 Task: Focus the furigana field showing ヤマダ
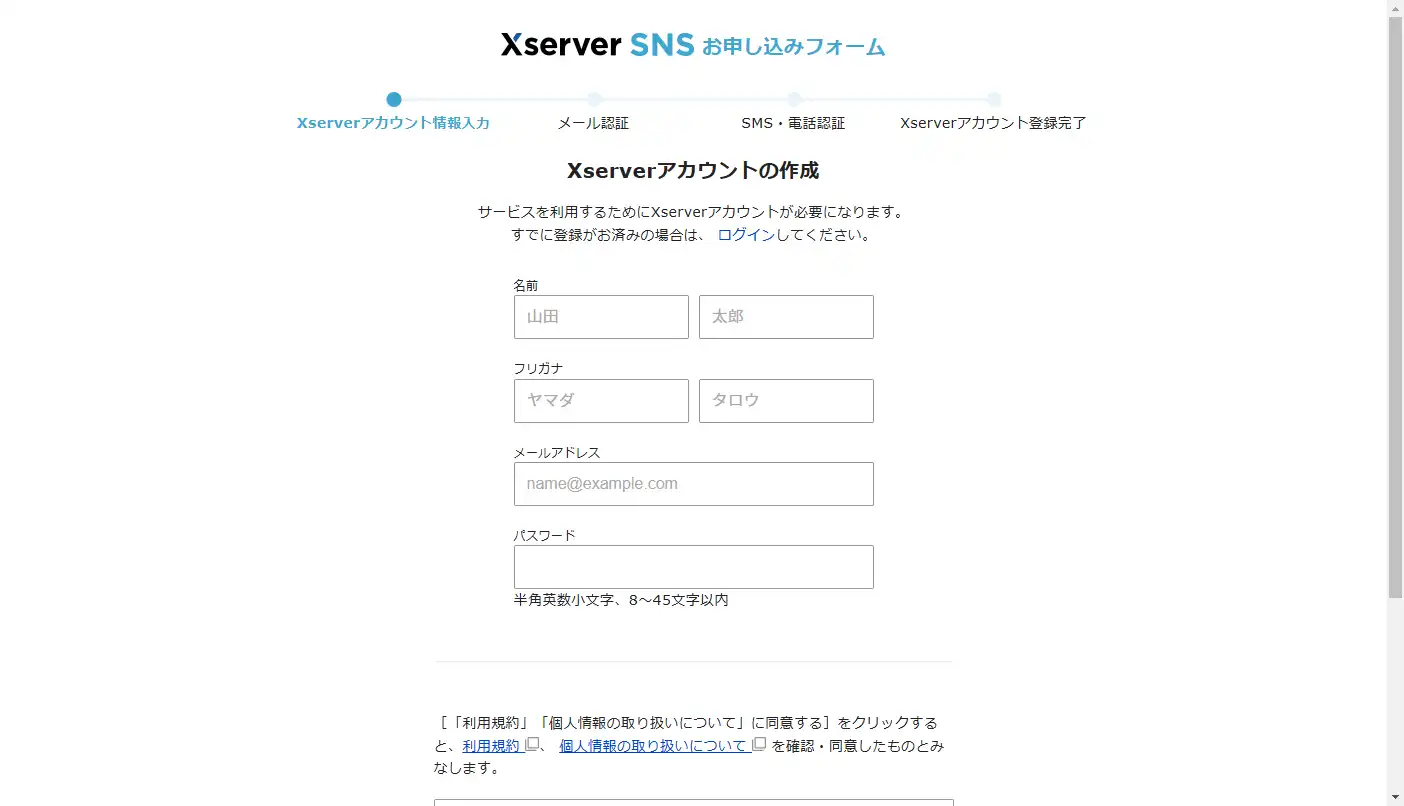[x=601, y=401]
